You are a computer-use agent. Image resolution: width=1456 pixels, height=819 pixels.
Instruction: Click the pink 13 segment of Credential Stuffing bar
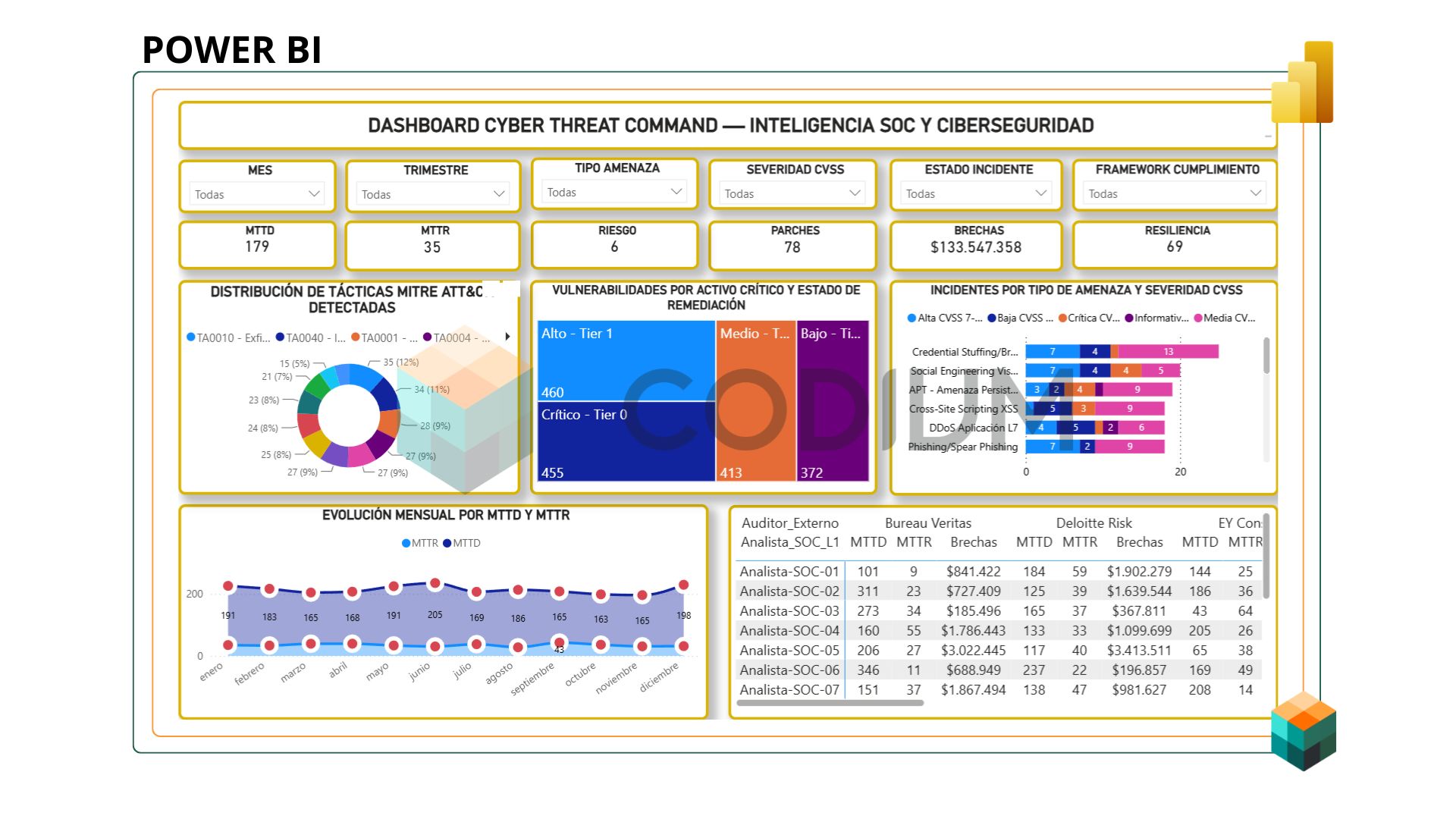[x=1169, y=351]
